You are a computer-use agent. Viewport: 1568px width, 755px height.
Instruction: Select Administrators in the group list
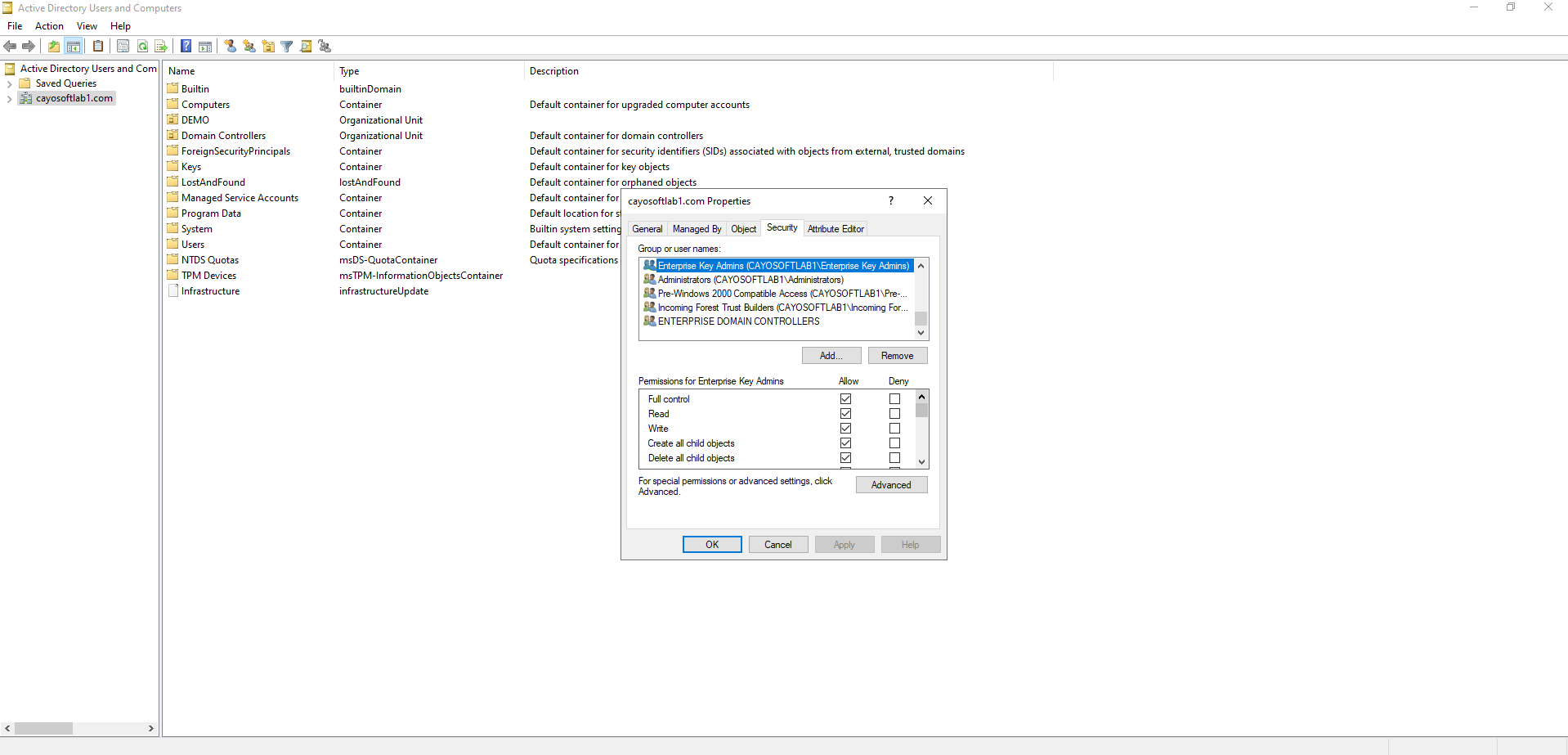[x=750, y=280]
